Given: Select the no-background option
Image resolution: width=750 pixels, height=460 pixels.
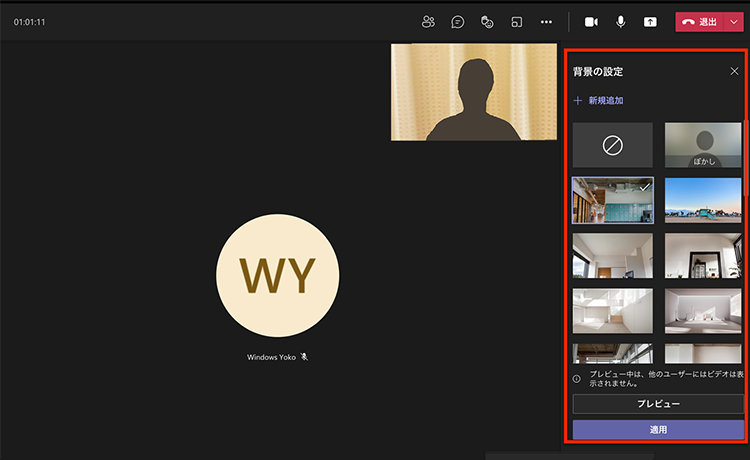Looking at the screenshot, I should [612, 145].
